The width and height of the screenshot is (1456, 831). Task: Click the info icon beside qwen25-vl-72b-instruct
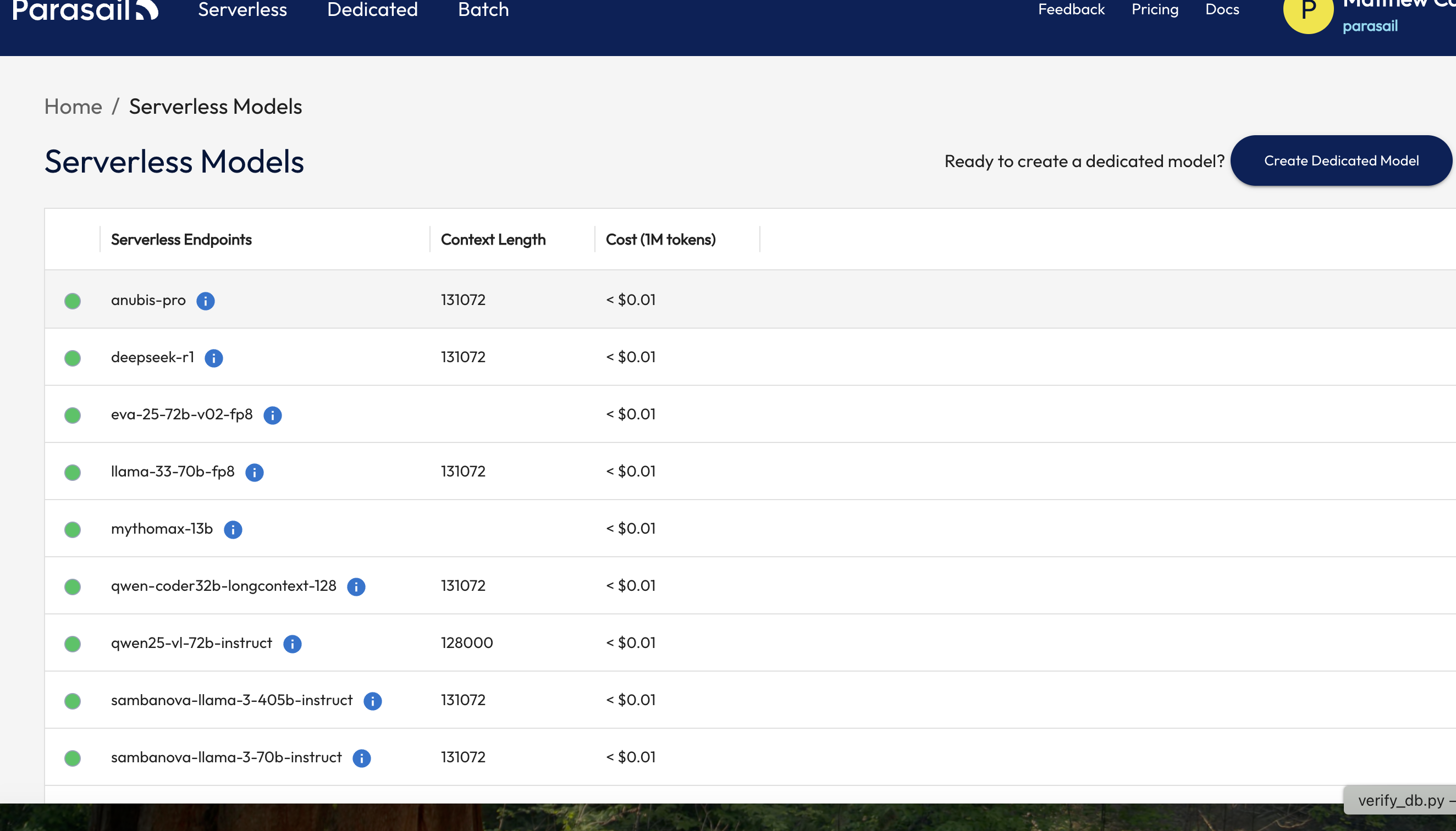coord(292,643)
